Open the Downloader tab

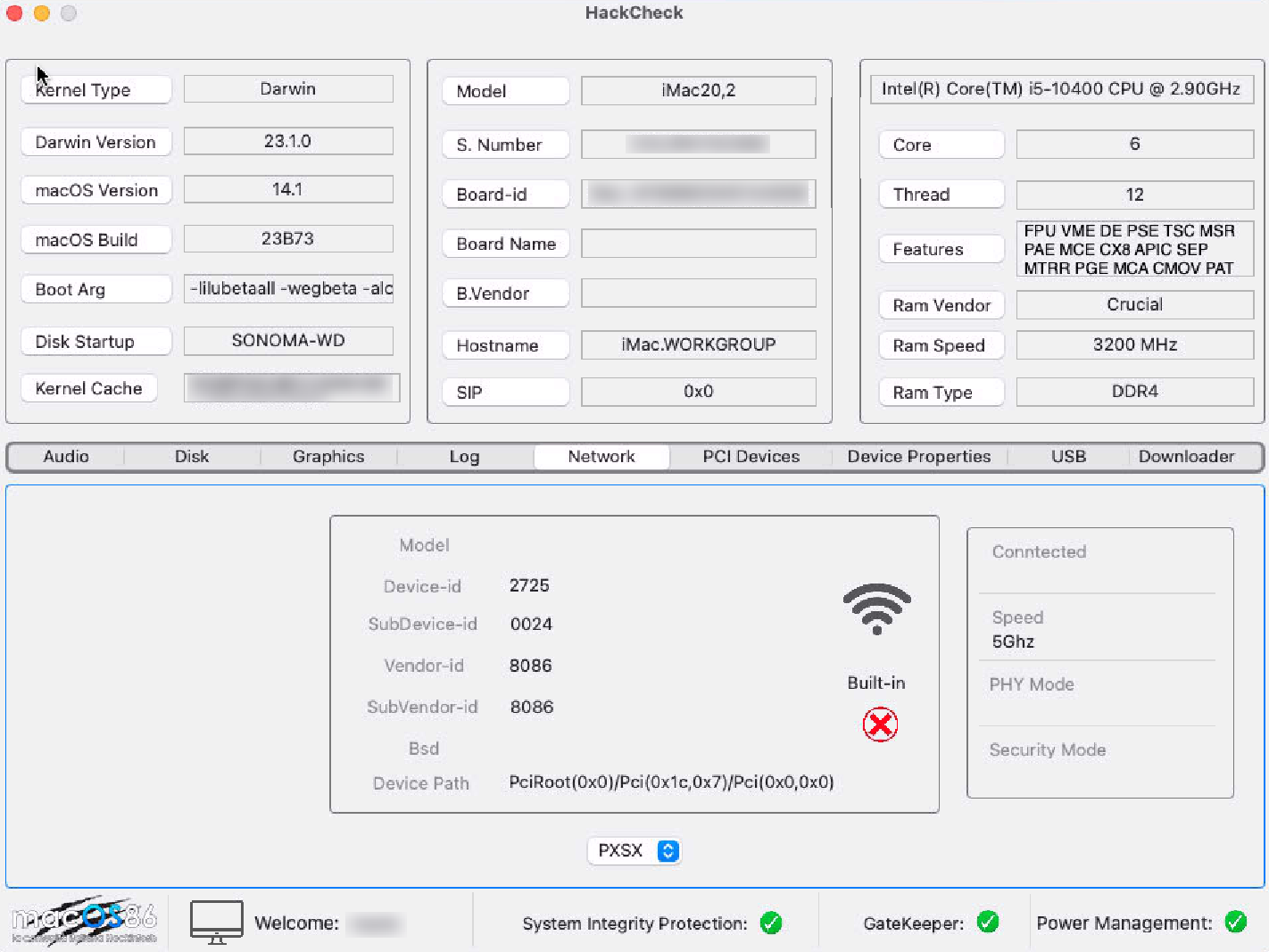click(1186, 457)
